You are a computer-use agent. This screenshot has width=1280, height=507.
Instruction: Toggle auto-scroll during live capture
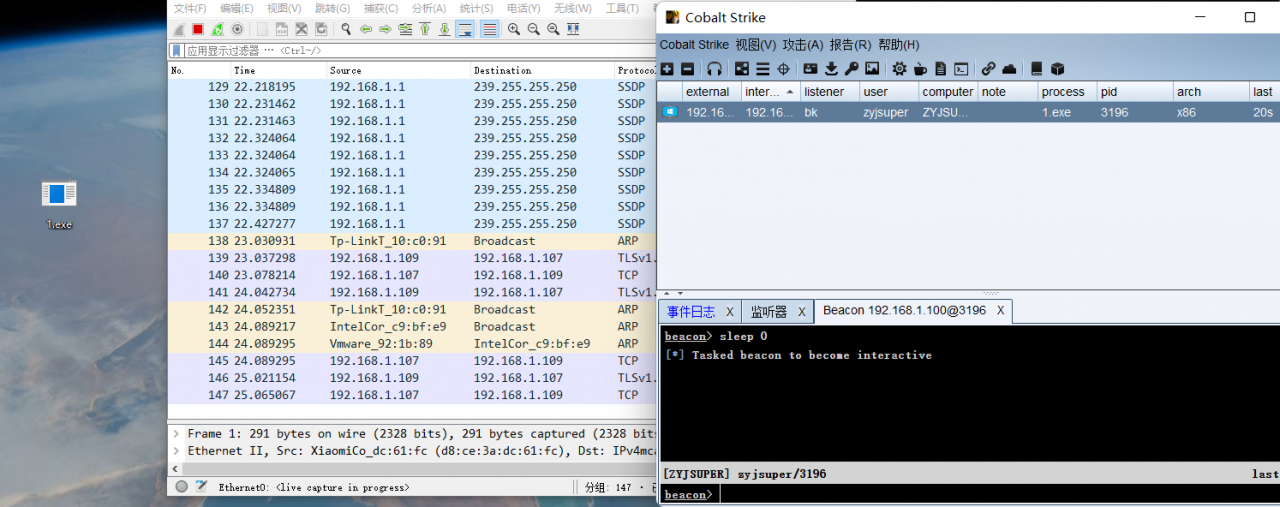point(465,30)
